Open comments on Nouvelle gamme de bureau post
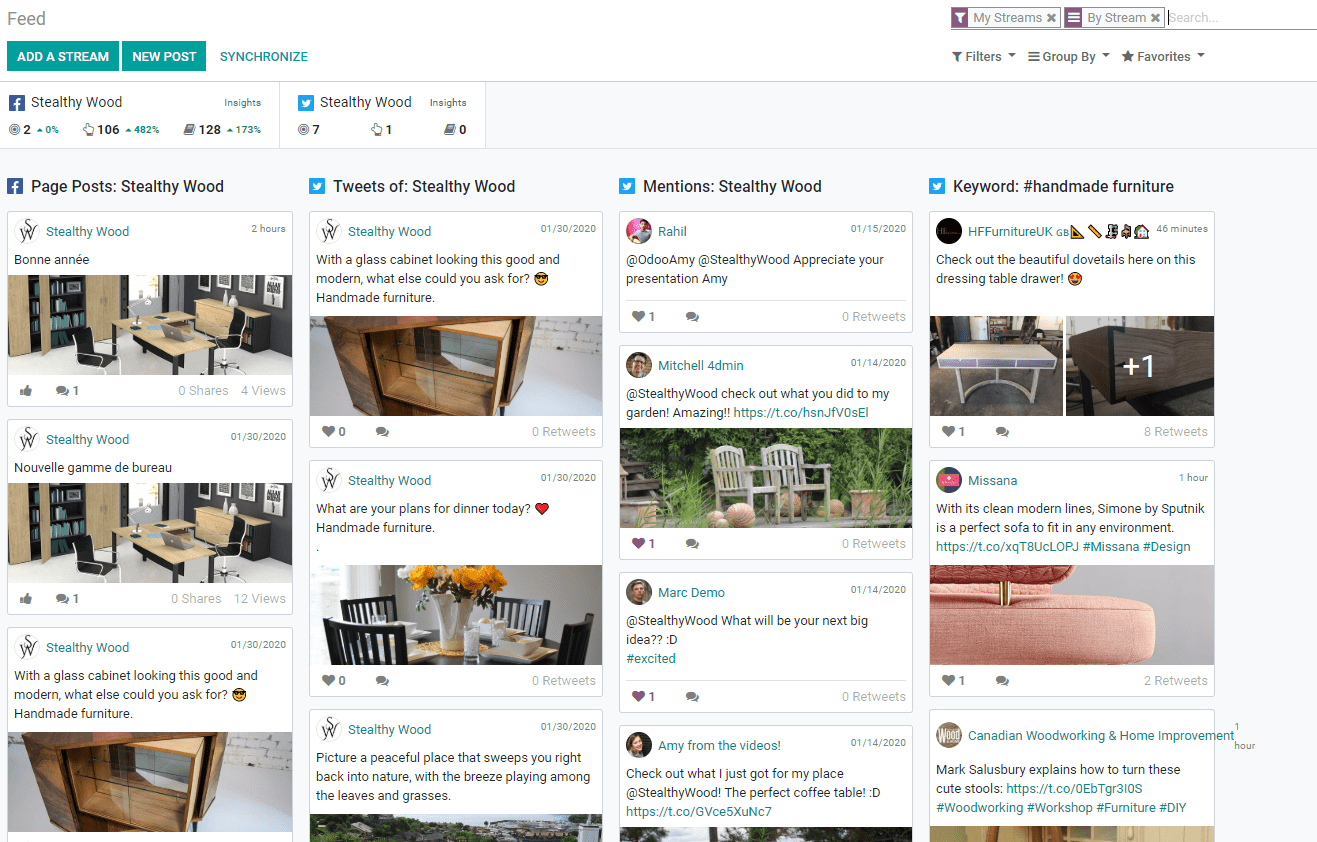1317x842 pixels. pos(67,599)
